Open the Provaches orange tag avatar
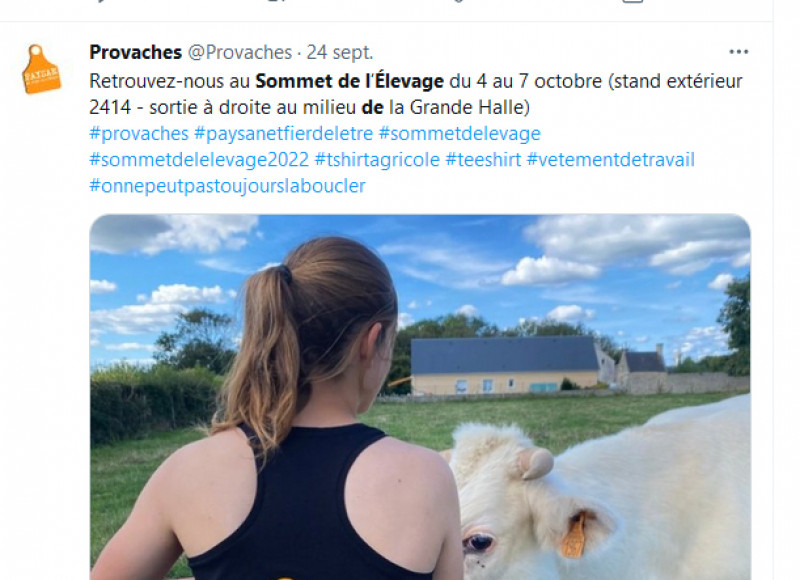 [x=41, y=69]
